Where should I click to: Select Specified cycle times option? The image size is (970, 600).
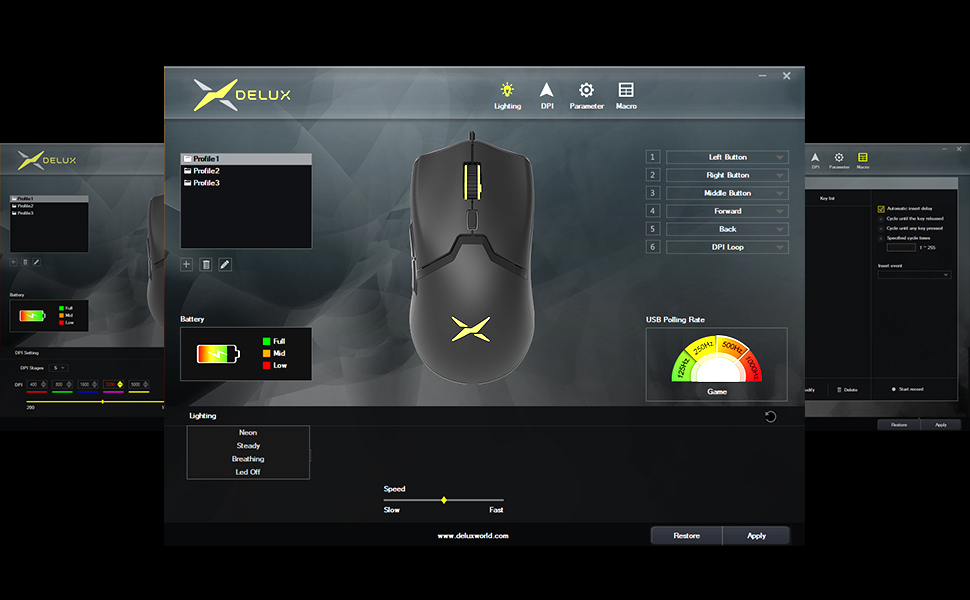881,238
